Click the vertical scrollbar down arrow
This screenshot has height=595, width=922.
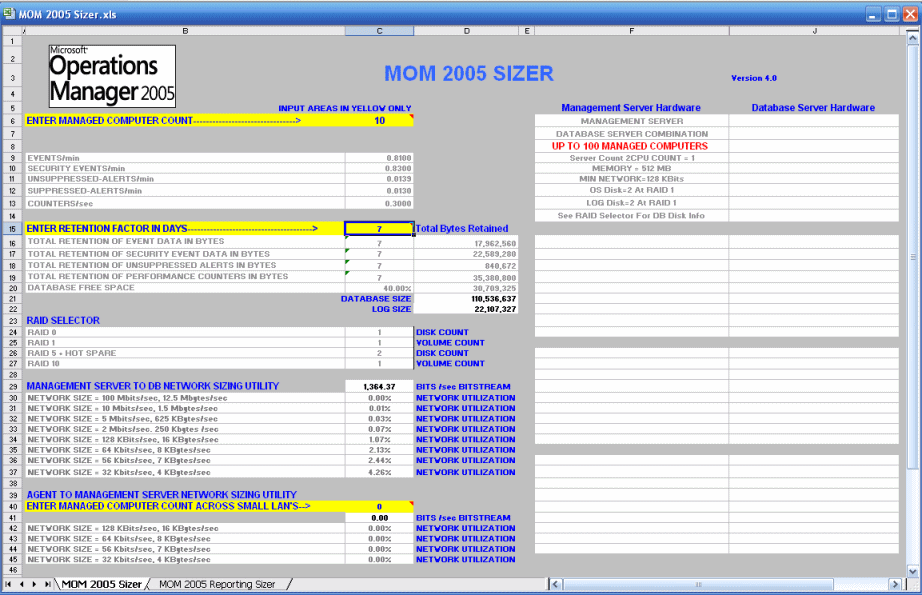click(913, 571)
